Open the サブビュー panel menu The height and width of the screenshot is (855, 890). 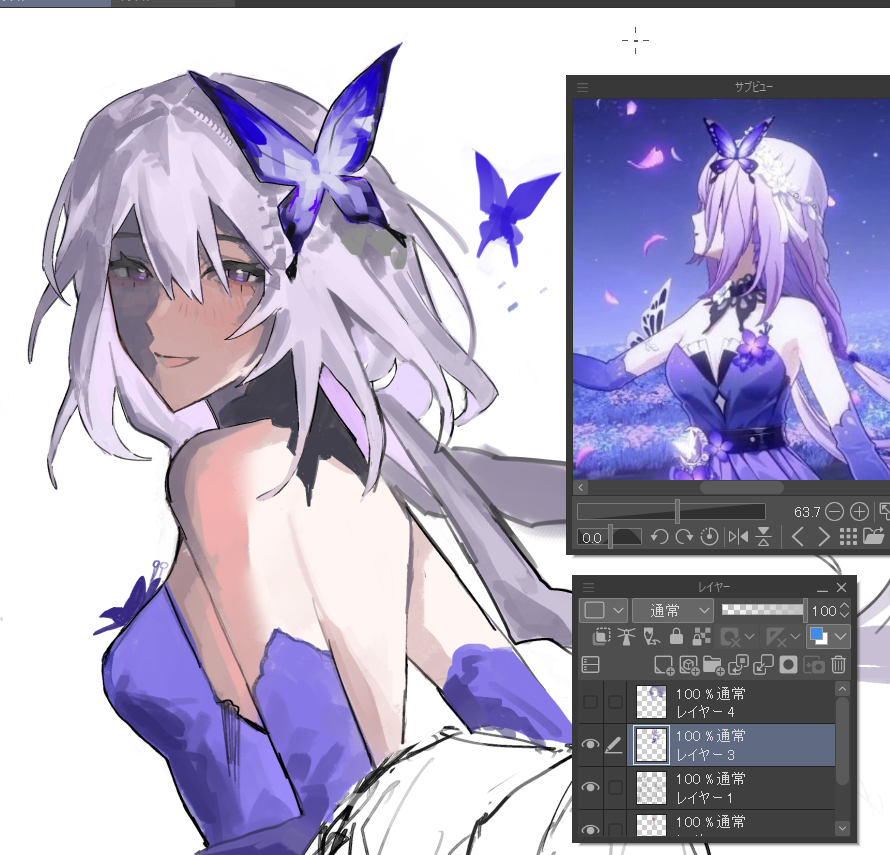[x=583, y=87]
